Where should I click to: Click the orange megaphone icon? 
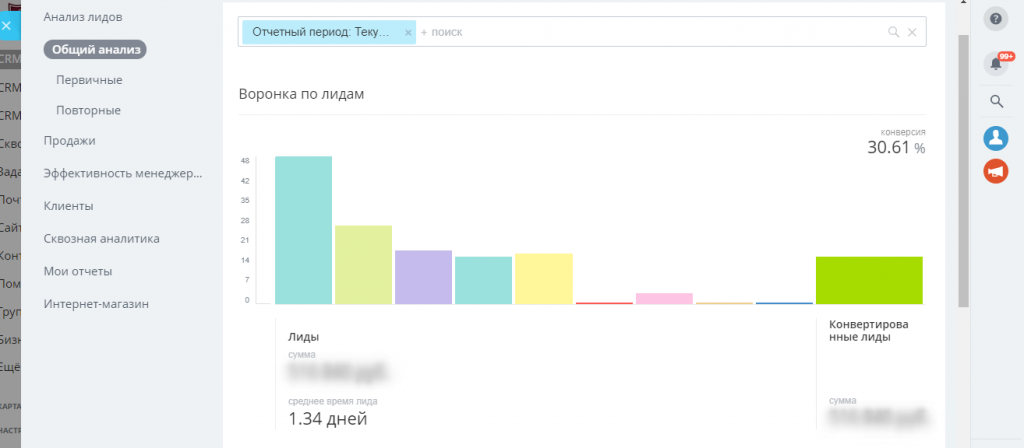(995, 171)
